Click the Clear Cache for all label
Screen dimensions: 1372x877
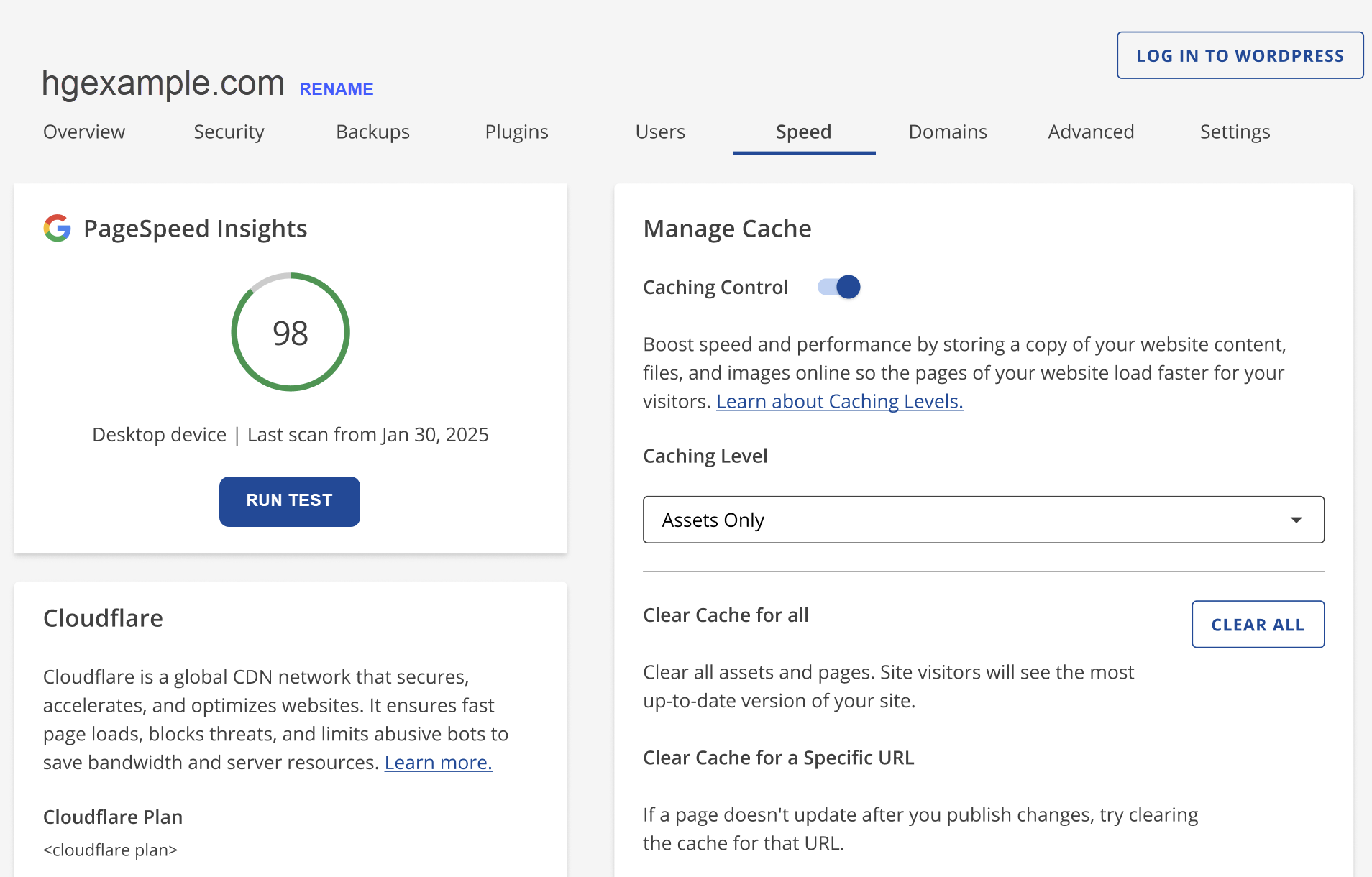coord(726,615)
